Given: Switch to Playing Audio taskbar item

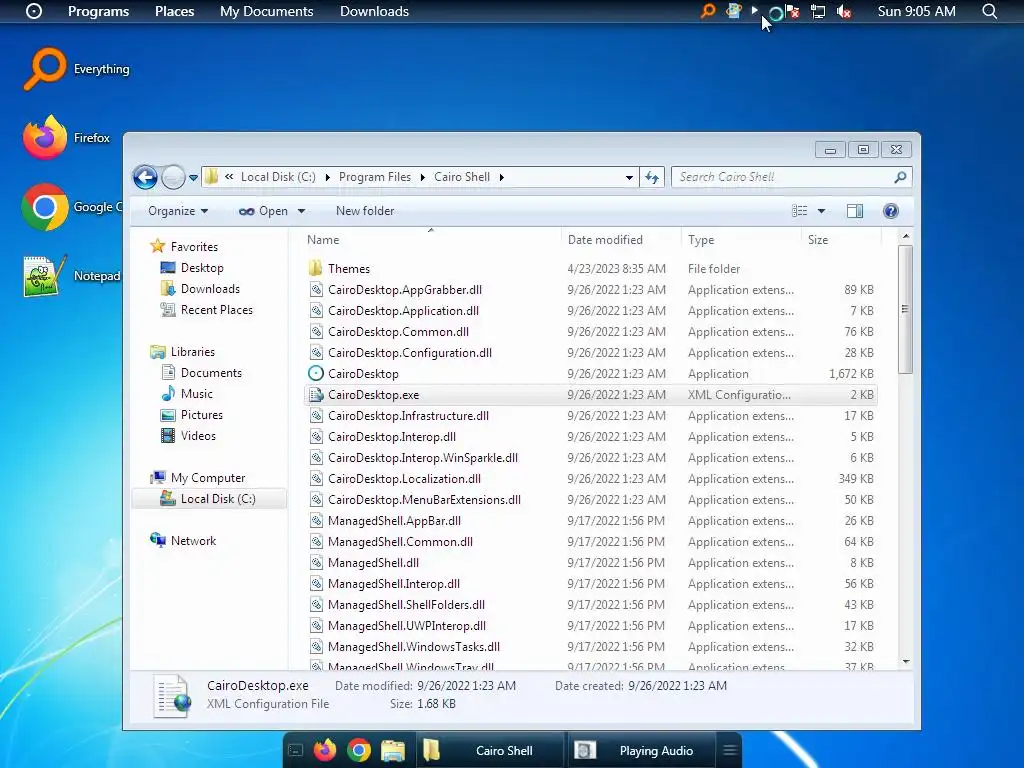Looking at the screenshot, I should point(641,750).
